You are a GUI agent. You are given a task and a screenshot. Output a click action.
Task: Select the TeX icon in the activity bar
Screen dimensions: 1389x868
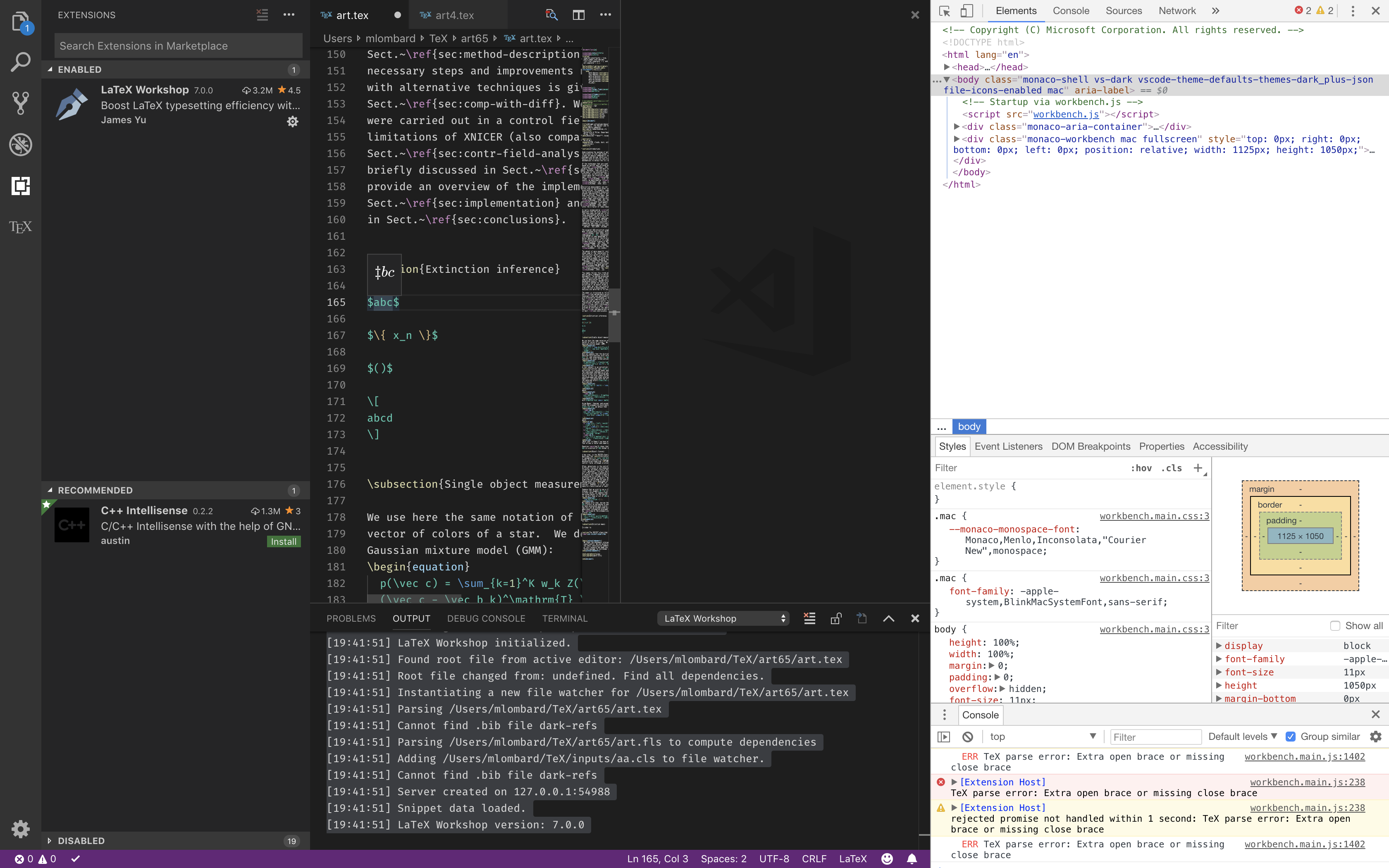click(20, 226)
